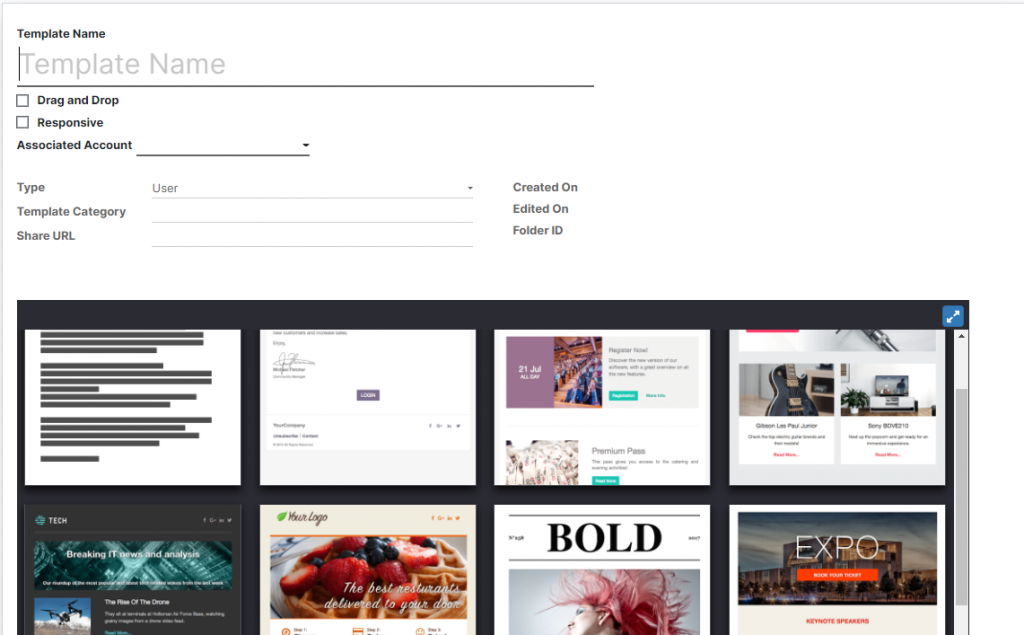Open the Associated Account dropdown
Image resolution: width=1024 pixels, height=635 pixels.
point(223,146)
